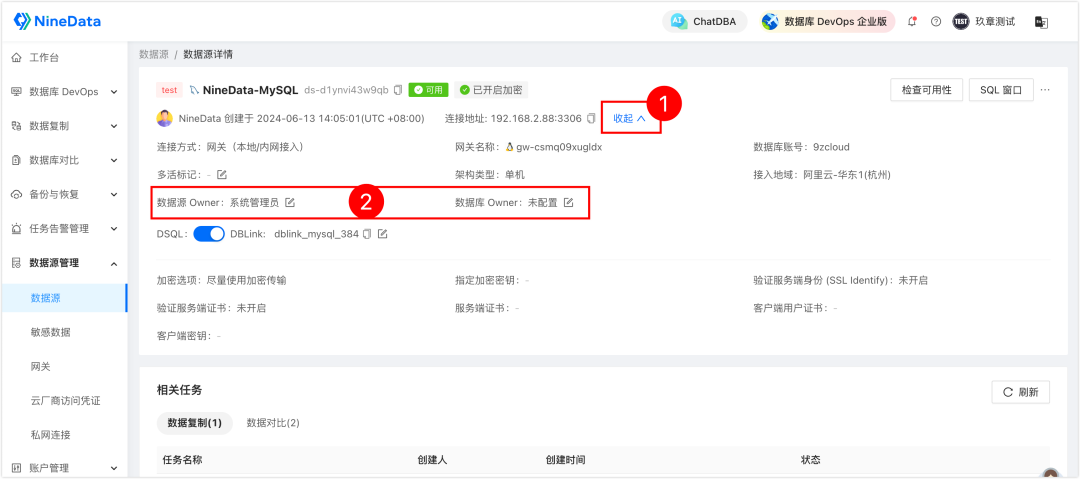Copy the datasource ID ds-d1ynvi43w9qb
1080x479 pixels.
[x=397, y=90]
